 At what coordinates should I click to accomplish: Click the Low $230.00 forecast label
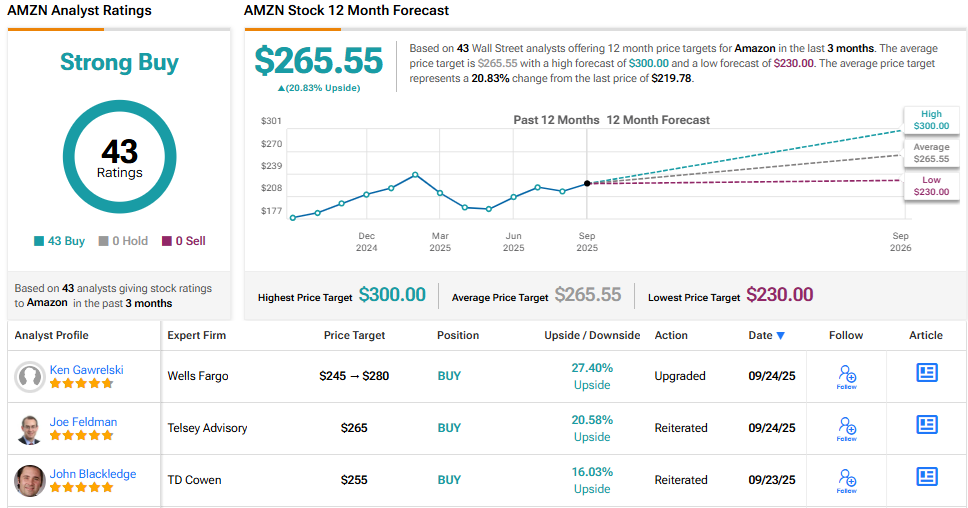931,186
